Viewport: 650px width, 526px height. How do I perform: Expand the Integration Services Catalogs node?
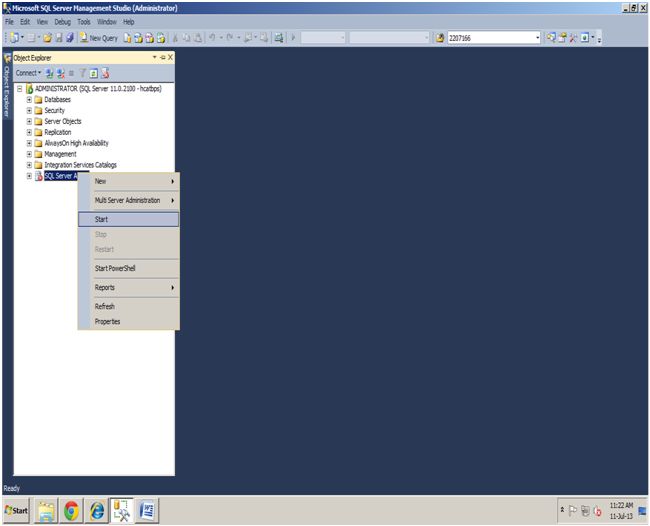[x=29, y=165]
